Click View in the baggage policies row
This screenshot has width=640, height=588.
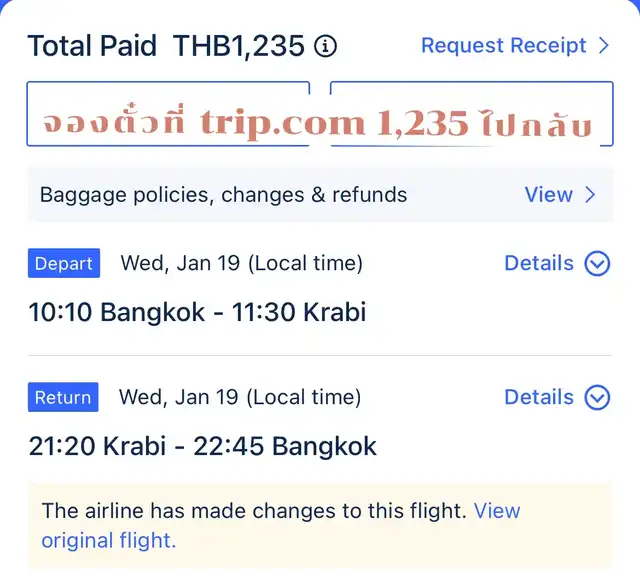coord(548,195)
